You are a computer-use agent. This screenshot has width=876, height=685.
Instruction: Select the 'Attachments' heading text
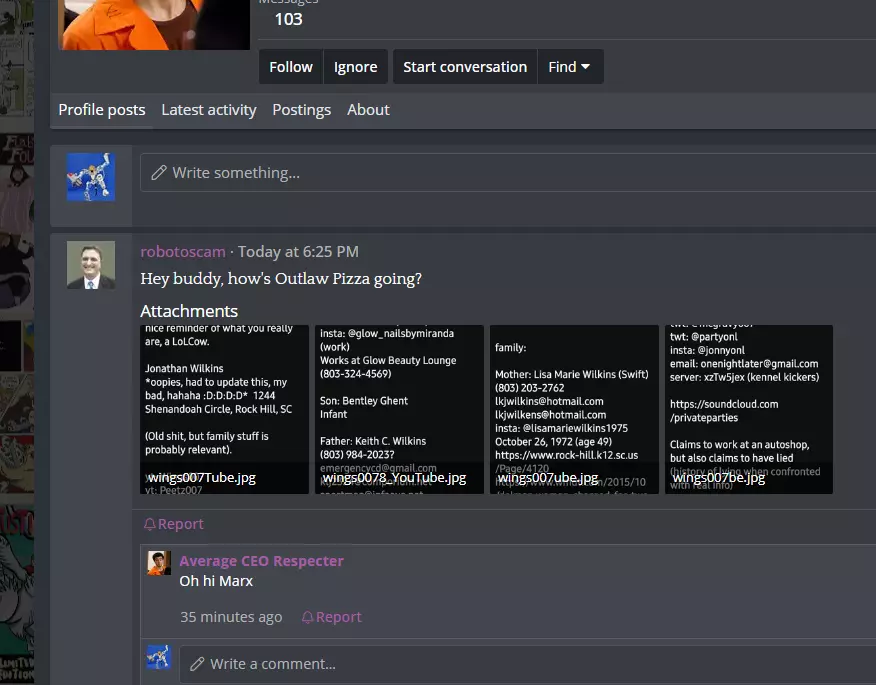click(x=189, y=311)
